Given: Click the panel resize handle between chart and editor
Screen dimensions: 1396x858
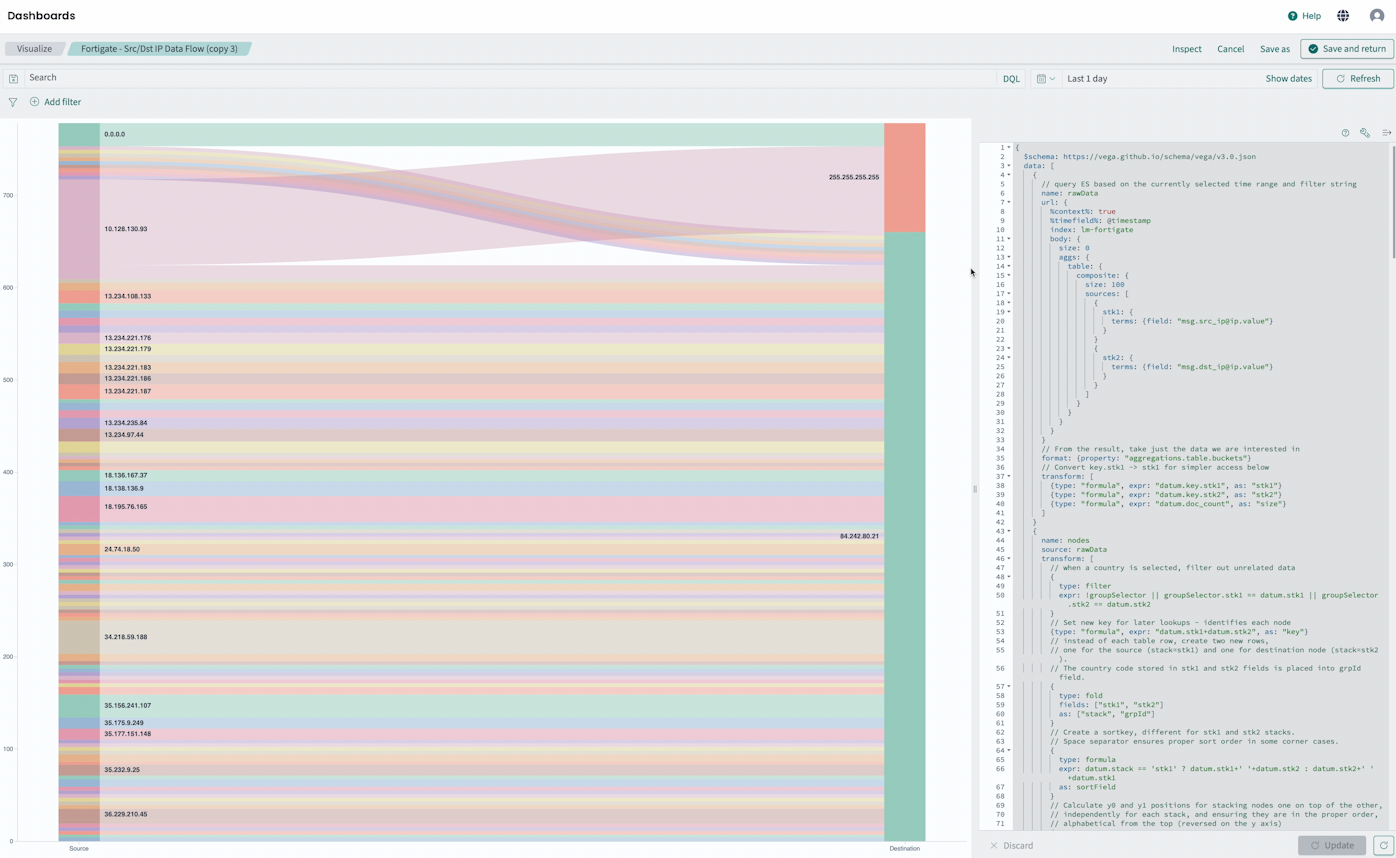Looking at the screenshot, I should click(975, 489).
